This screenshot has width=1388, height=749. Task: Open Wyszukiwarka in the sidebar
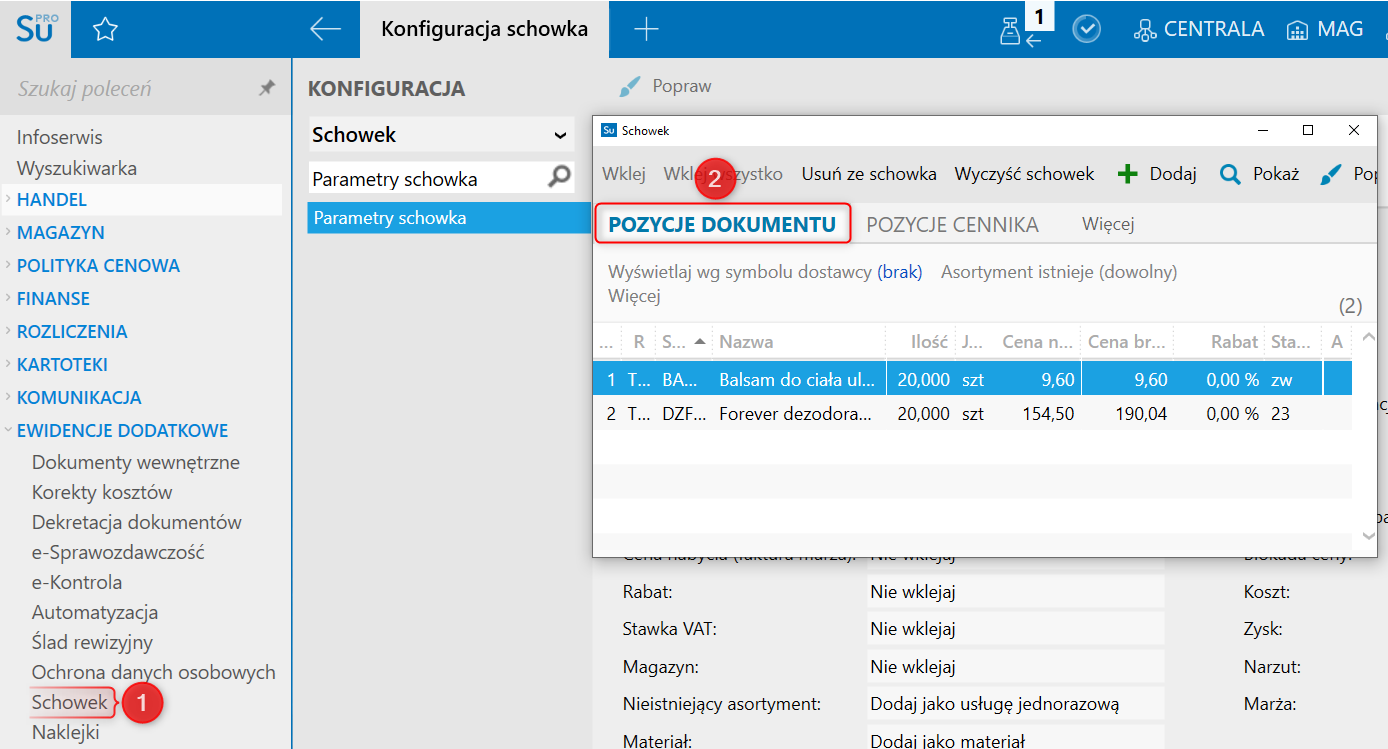(x=77, y=168)
